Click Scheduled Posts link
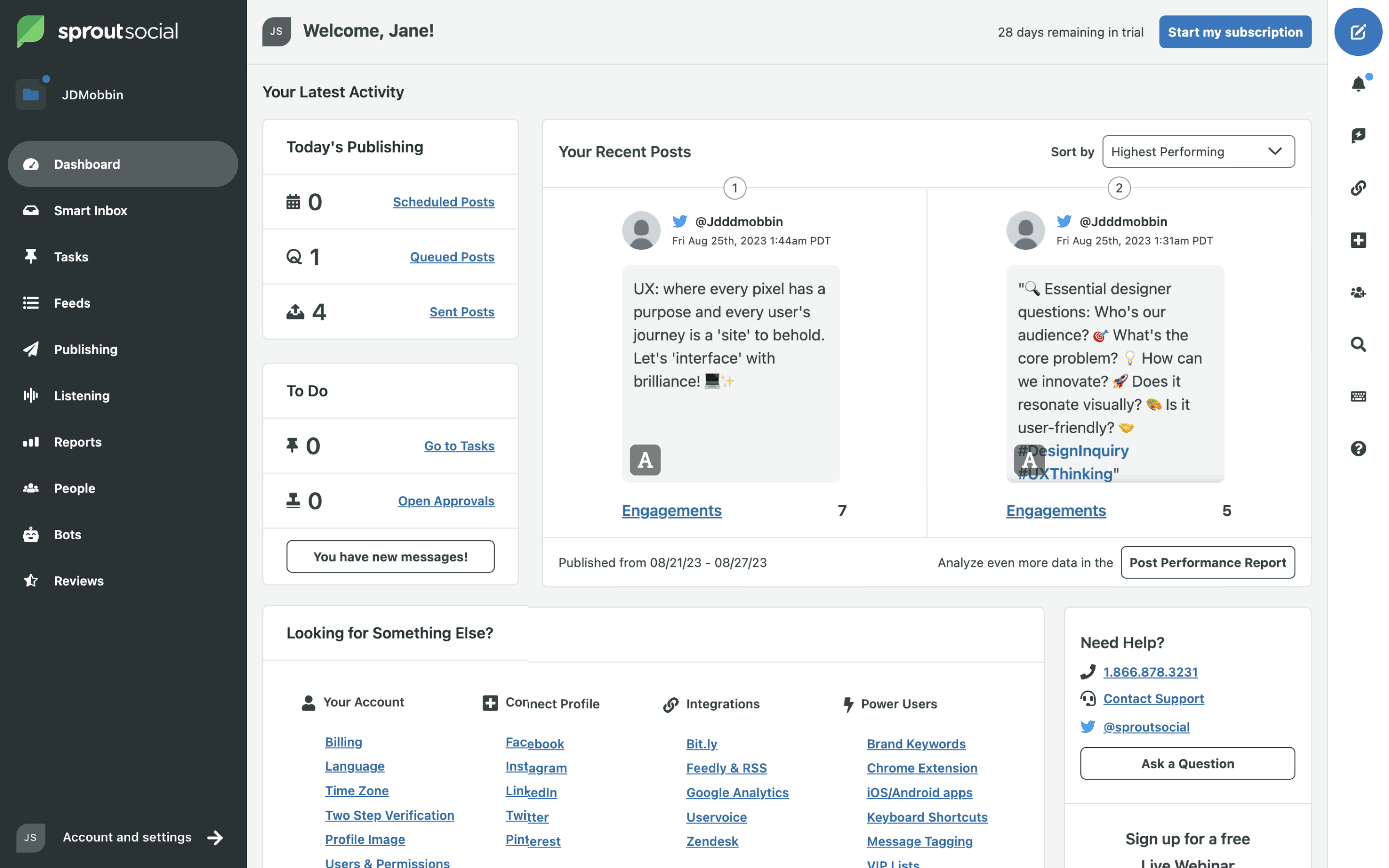 coord(444,201)
